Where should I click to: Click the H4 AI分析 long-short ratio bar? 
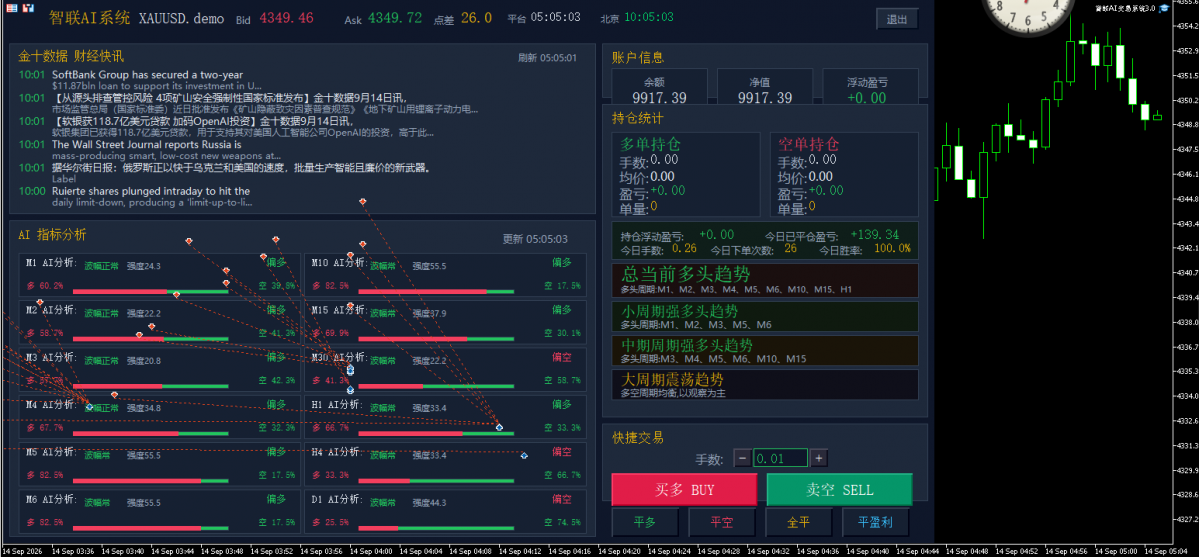(436, 480)
